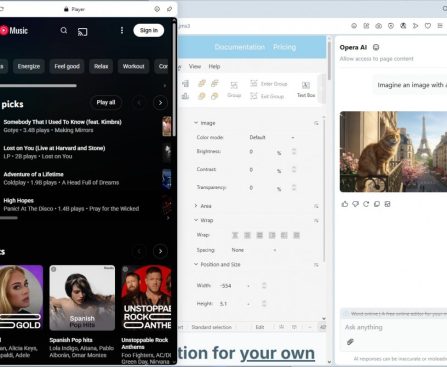Click the heart bookmark icon in Opera toolbar

428,26
